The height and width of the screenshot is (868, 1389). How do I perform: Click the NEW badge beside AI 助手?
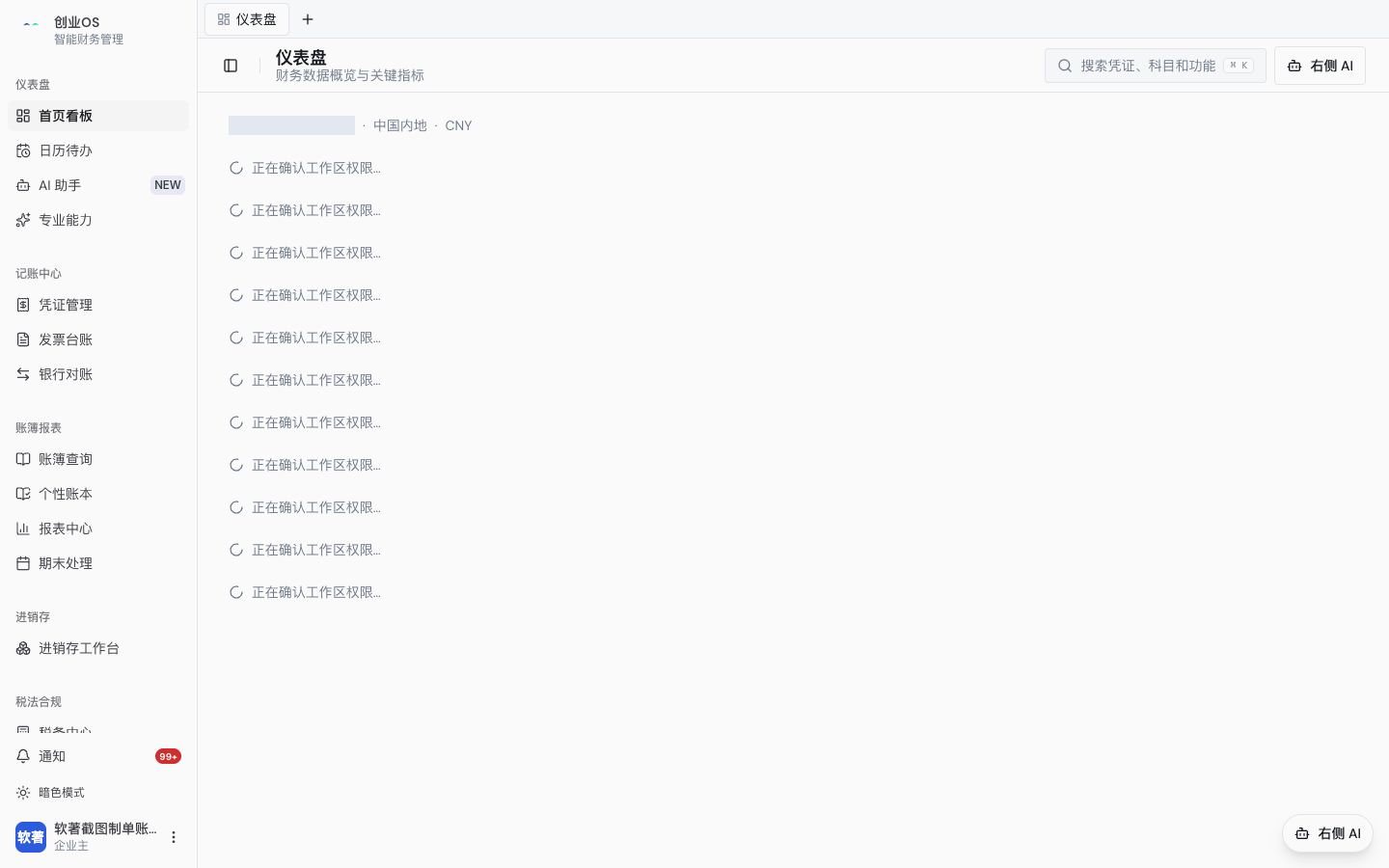pyautogui.click(x=168, y=185)
